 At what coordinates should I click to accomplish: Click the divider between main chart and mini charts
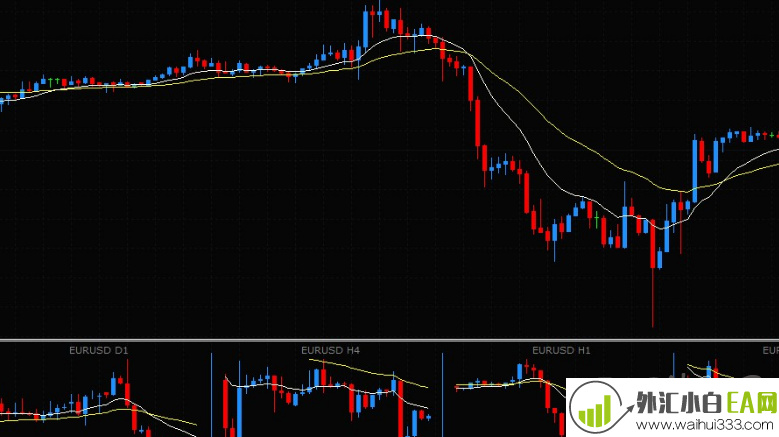click(x=389, y=340)
